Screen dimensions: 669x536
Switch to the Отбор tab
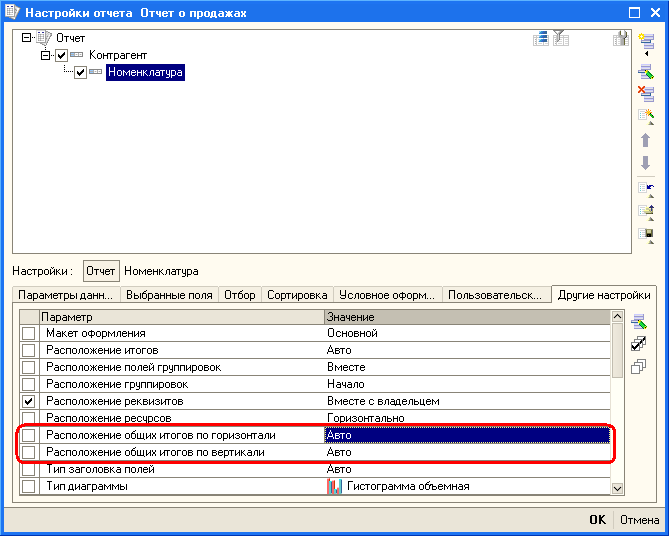point(239,295)
